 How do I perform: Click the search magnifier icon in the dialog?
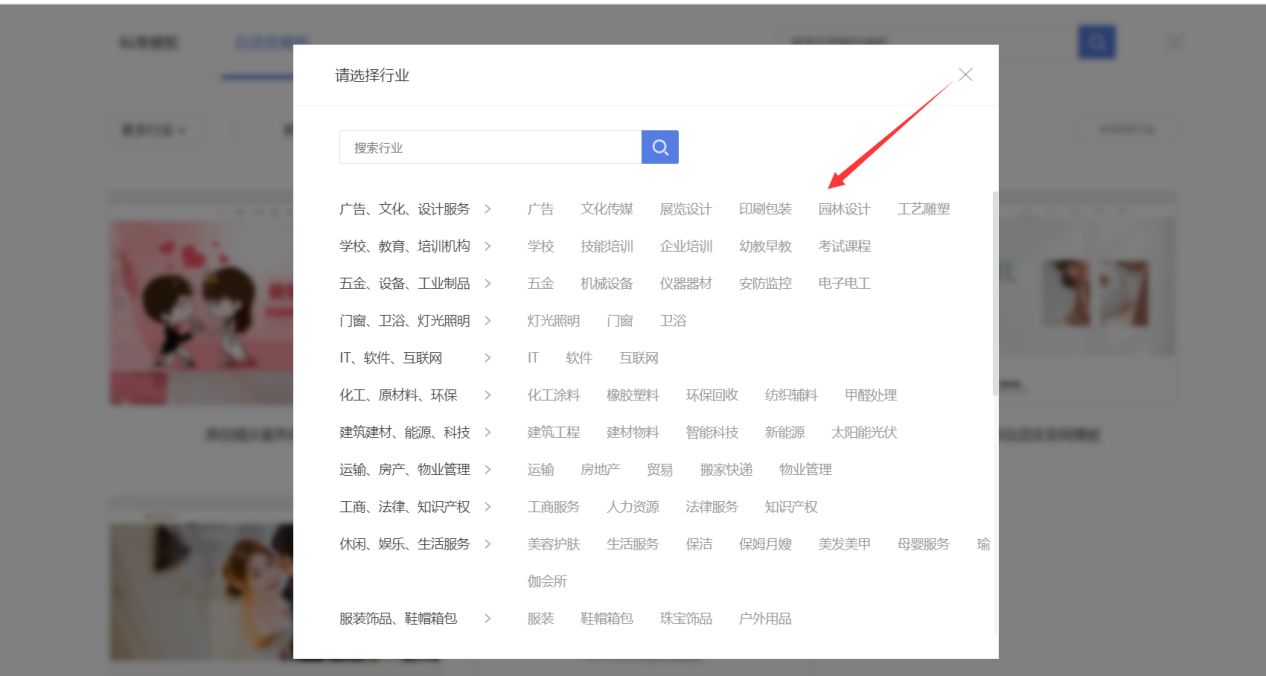(659, 147)
